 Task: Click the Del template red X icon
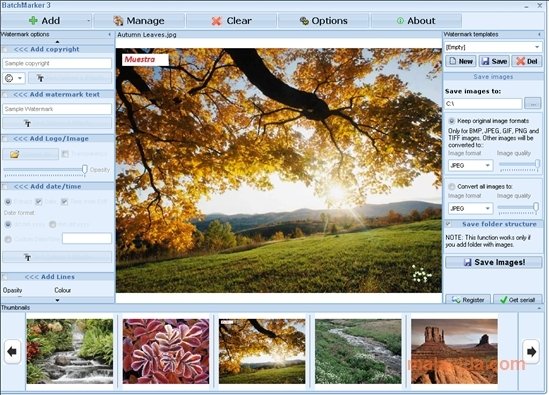pyautogui.click(x=520, y=61)
